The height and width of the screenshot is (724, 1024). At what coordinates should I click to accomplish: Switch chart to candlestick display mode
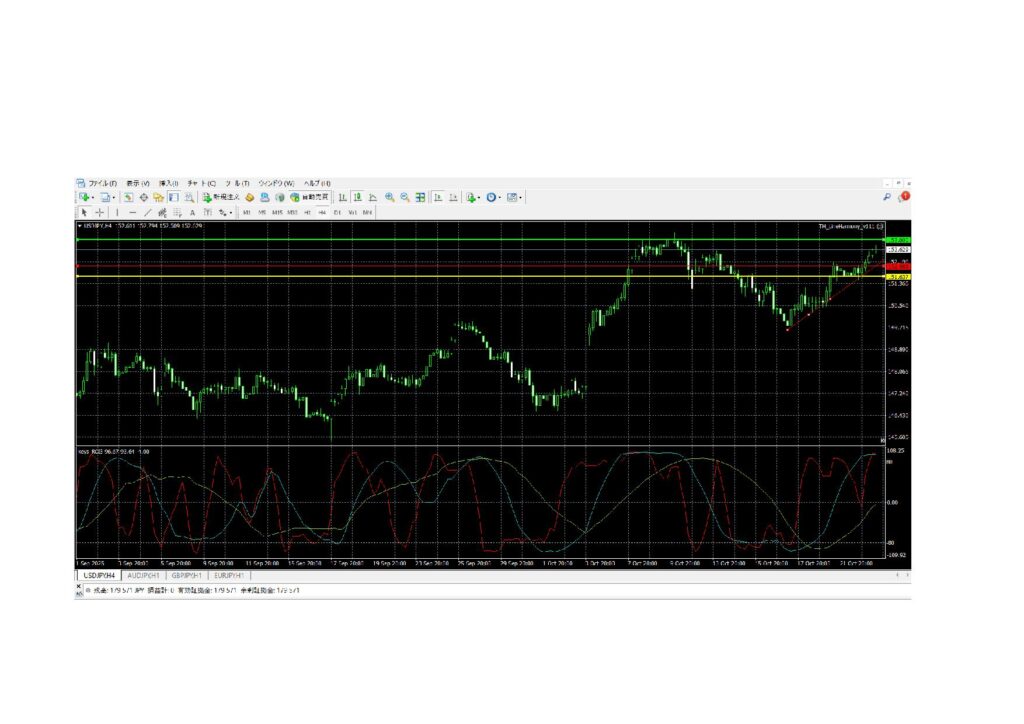(356, 198)
